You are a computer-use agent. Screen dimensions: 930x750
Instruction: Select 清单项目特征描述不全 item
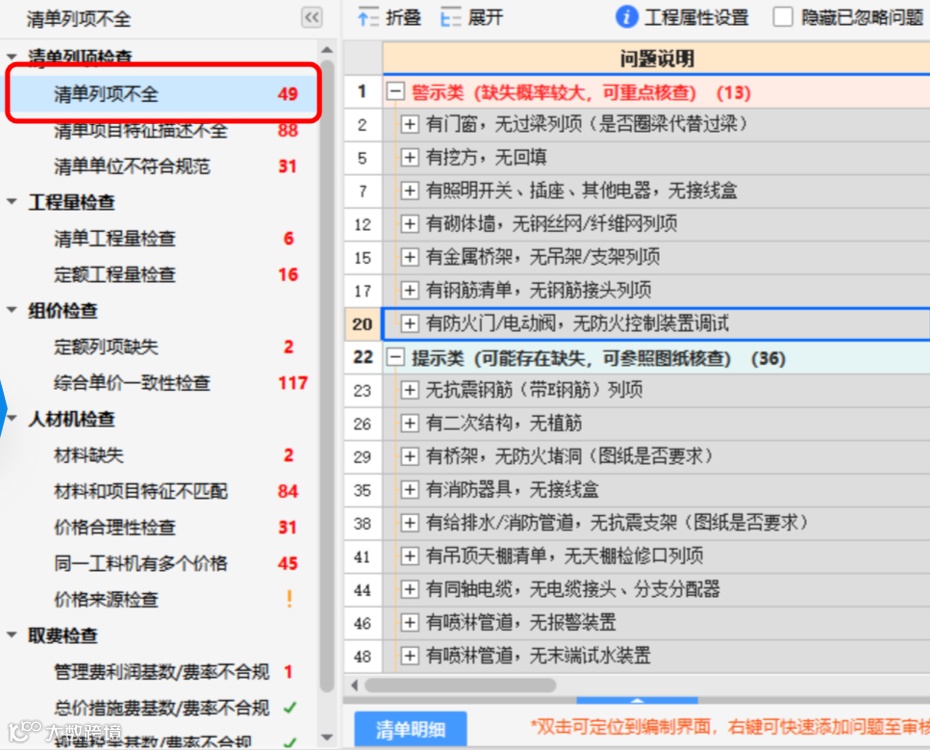[x=141, y=130]
